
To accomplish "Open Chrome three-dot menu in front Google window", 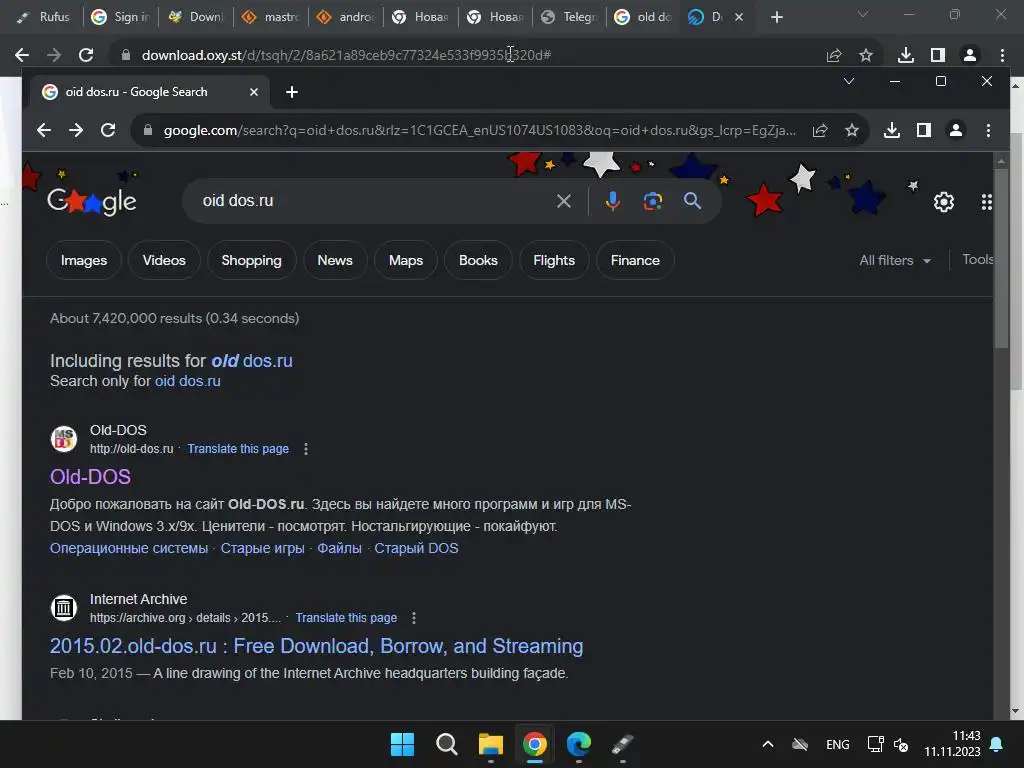I will click(988, 130).
